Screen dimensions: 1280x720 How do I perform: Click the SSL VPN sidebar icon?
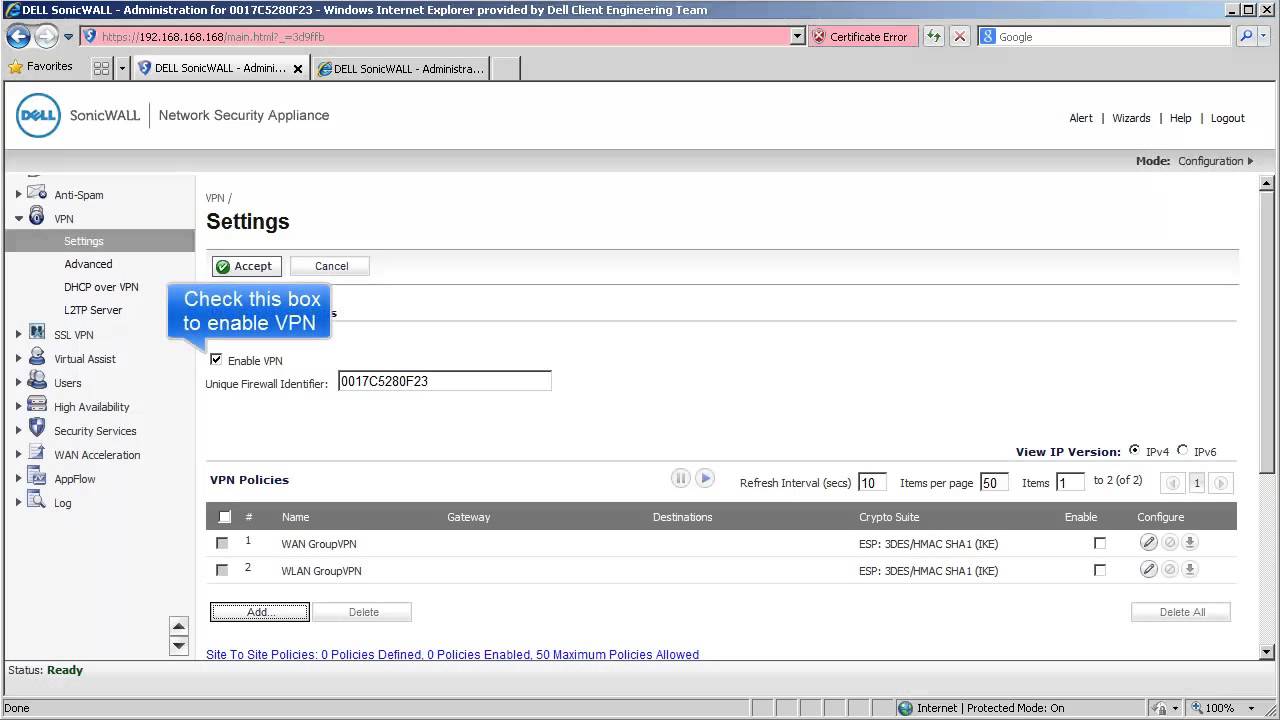(x=37, y=333)
